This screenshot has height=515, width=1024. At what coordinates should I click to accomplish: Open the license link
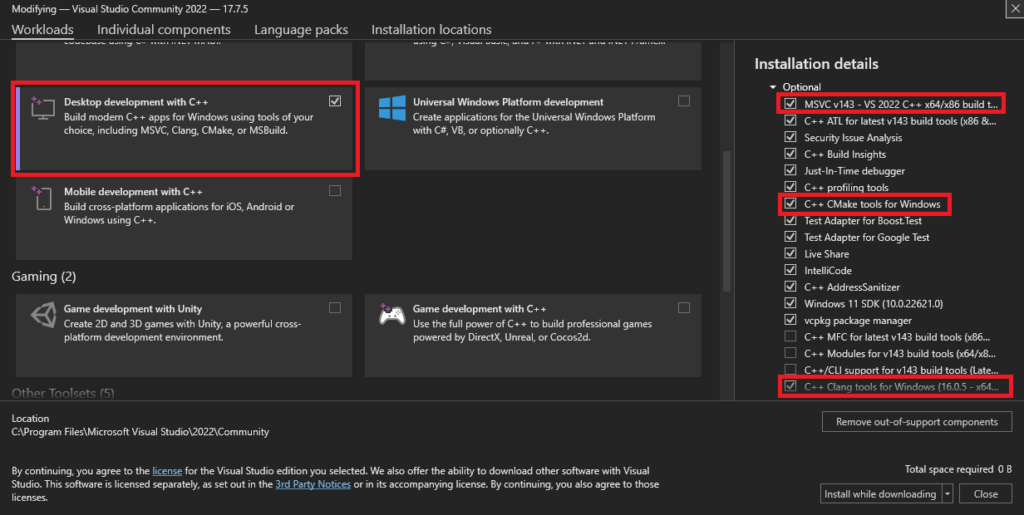[x=167, y=471]
